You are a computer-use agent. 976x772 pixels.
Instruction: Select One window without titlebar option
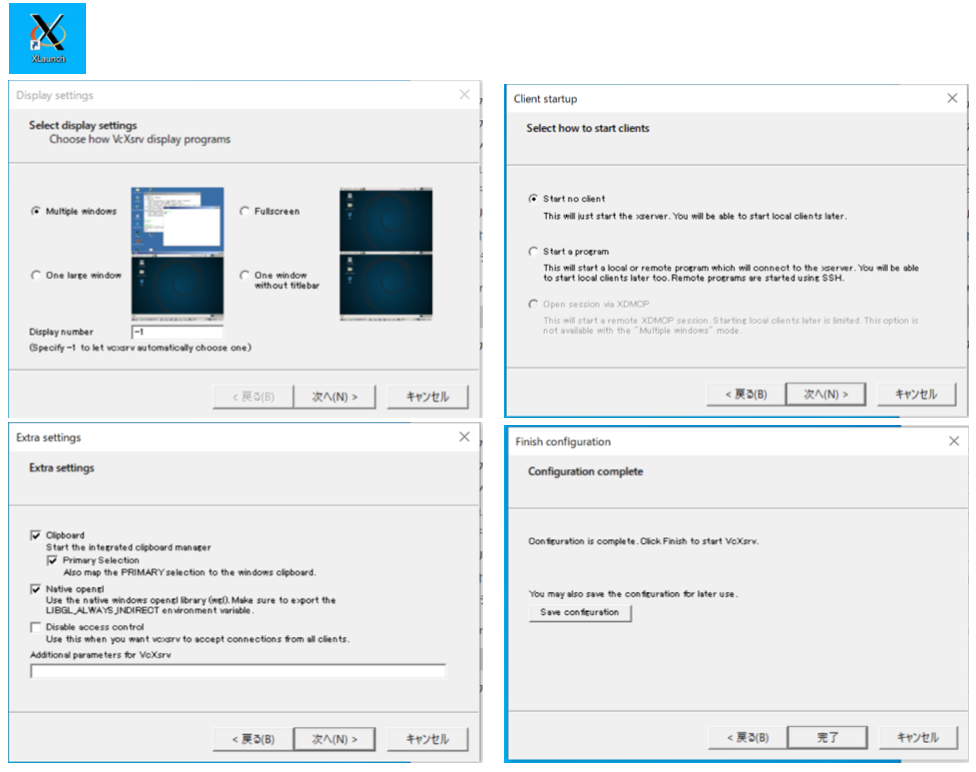point(245,275)
